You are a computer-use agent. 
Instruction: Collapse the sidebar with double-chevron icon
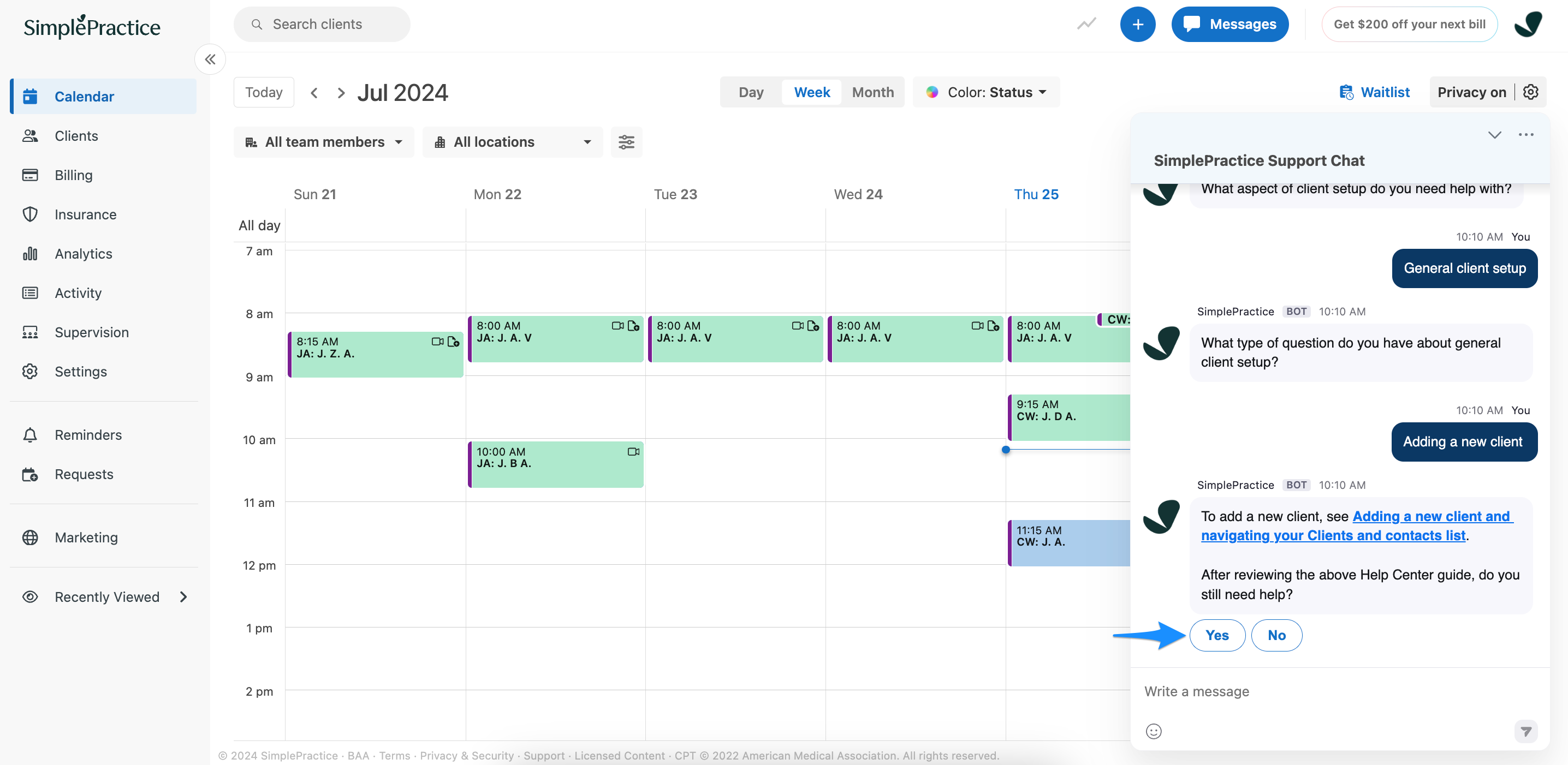(210, 59)
